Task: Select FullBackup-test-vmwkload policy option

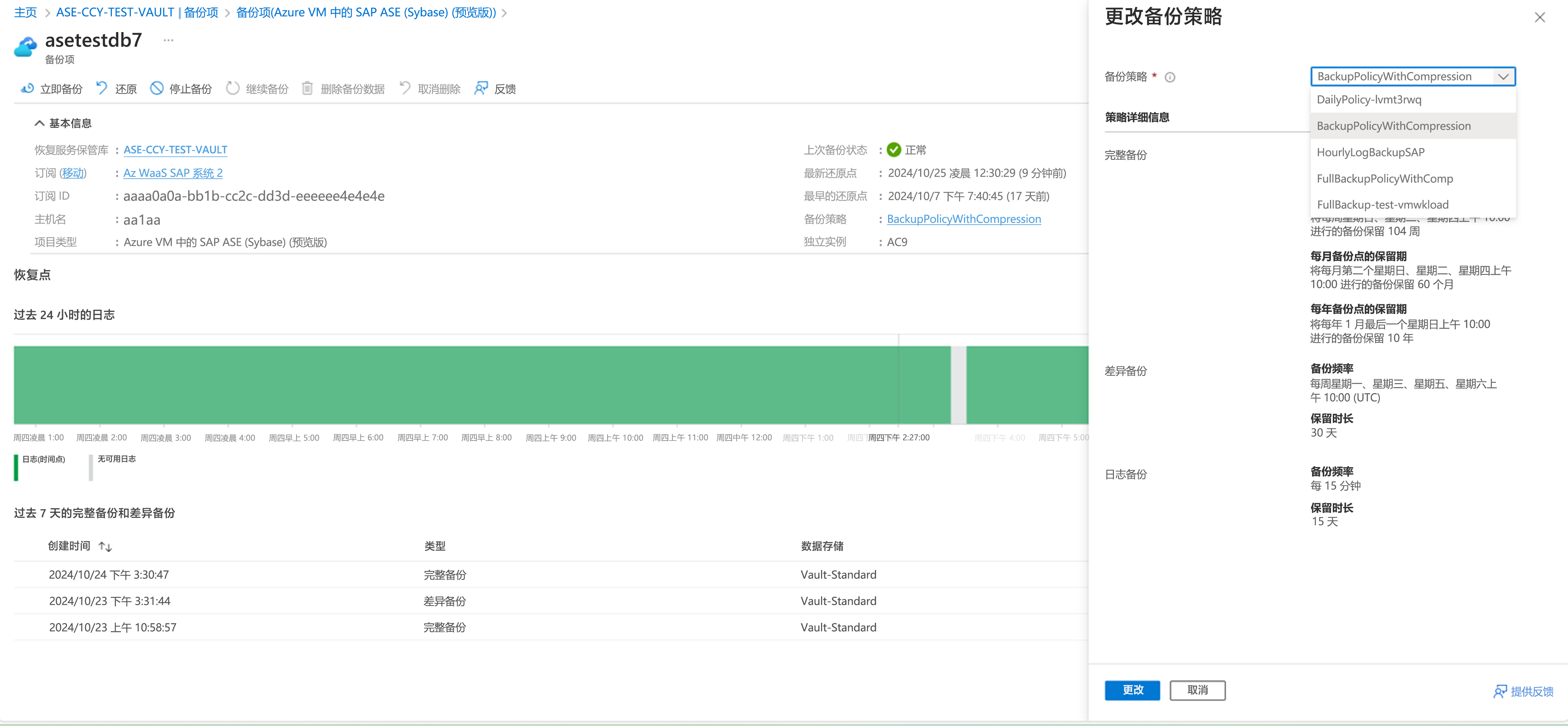Action: (x=1382, y=205)
